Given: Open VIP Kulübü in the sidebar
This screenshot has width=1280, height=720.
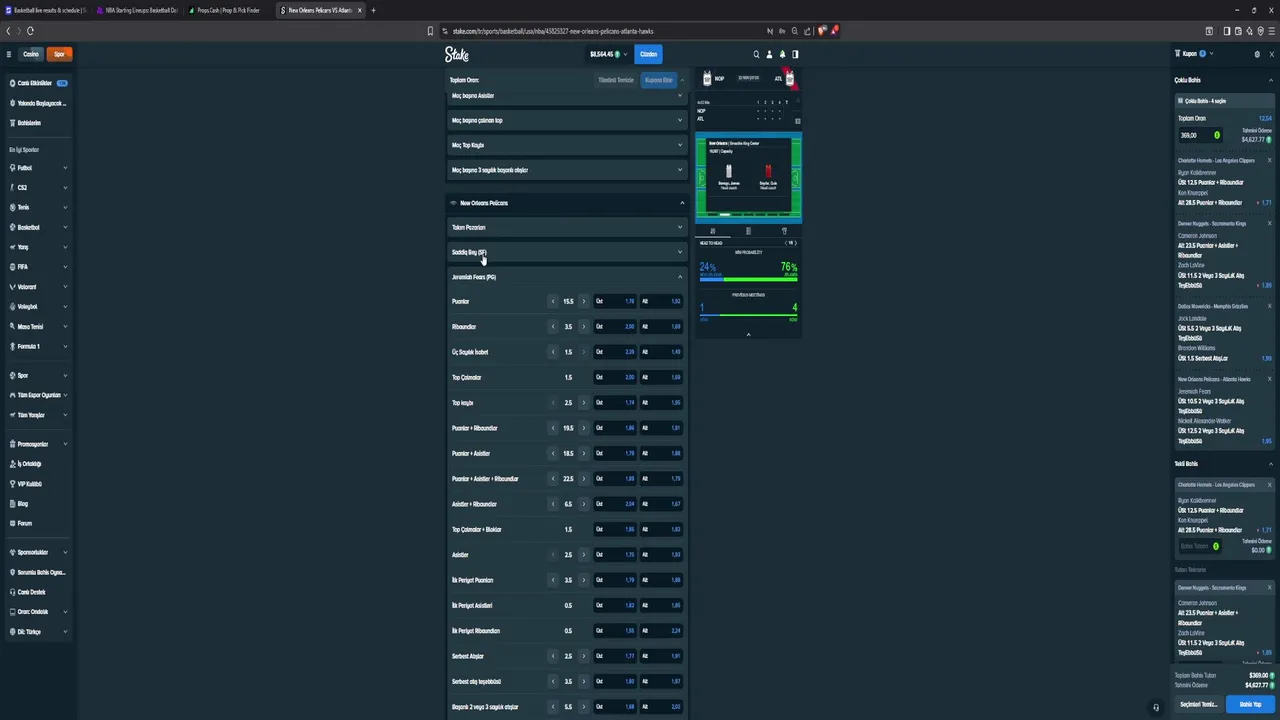Looking at the screenshot, I should pyautogui.click(x=37, y=484).
